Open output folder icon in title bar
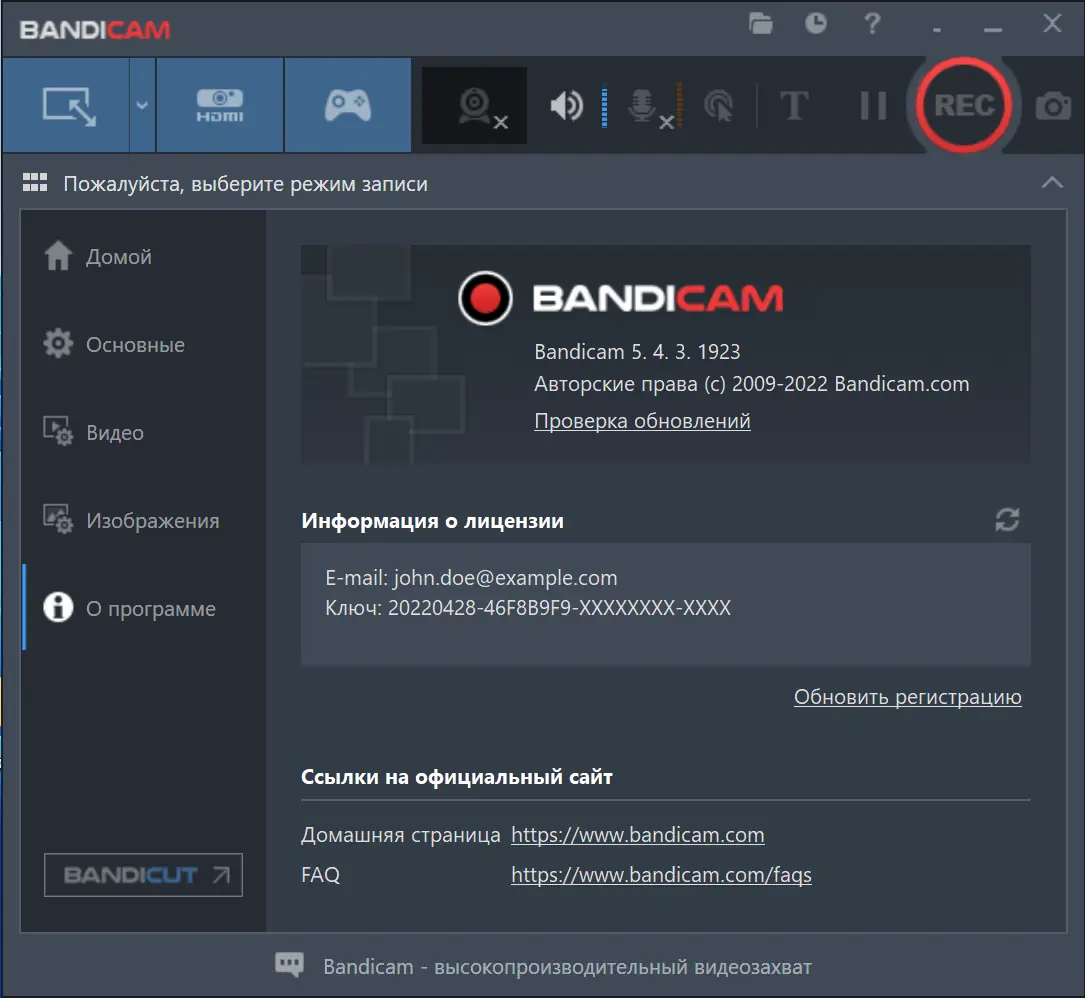 pos(760,24)
